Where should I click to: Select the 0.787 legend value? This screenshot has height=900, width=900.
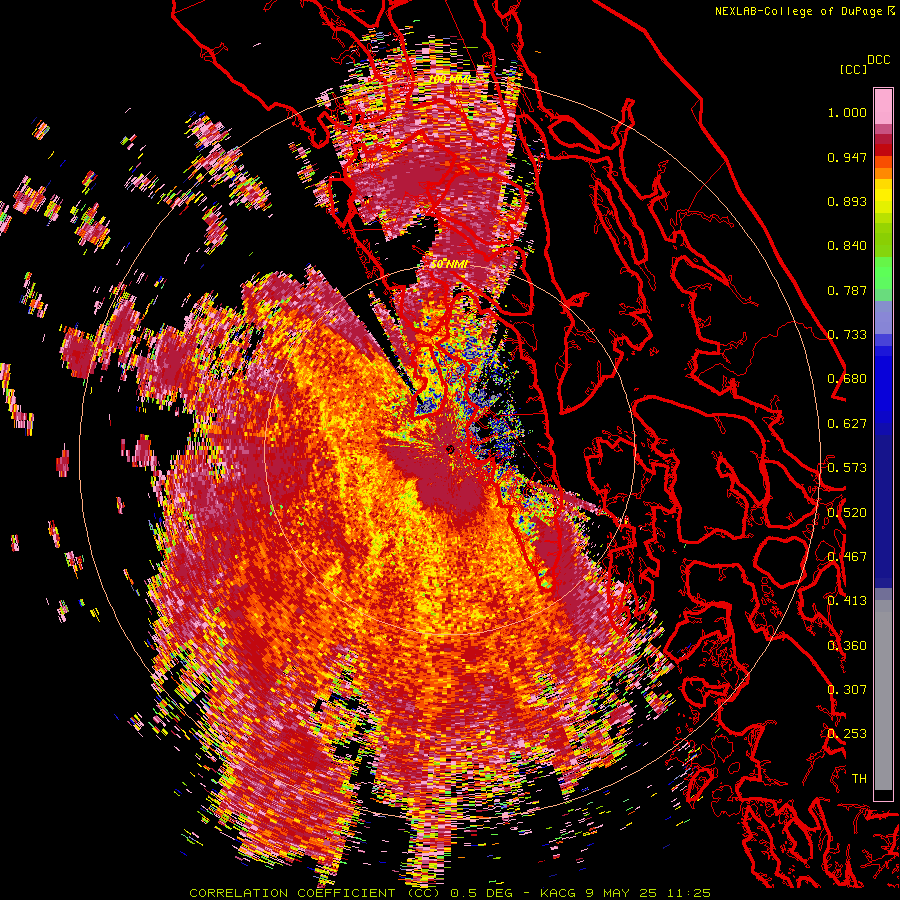tap(847, 290)
